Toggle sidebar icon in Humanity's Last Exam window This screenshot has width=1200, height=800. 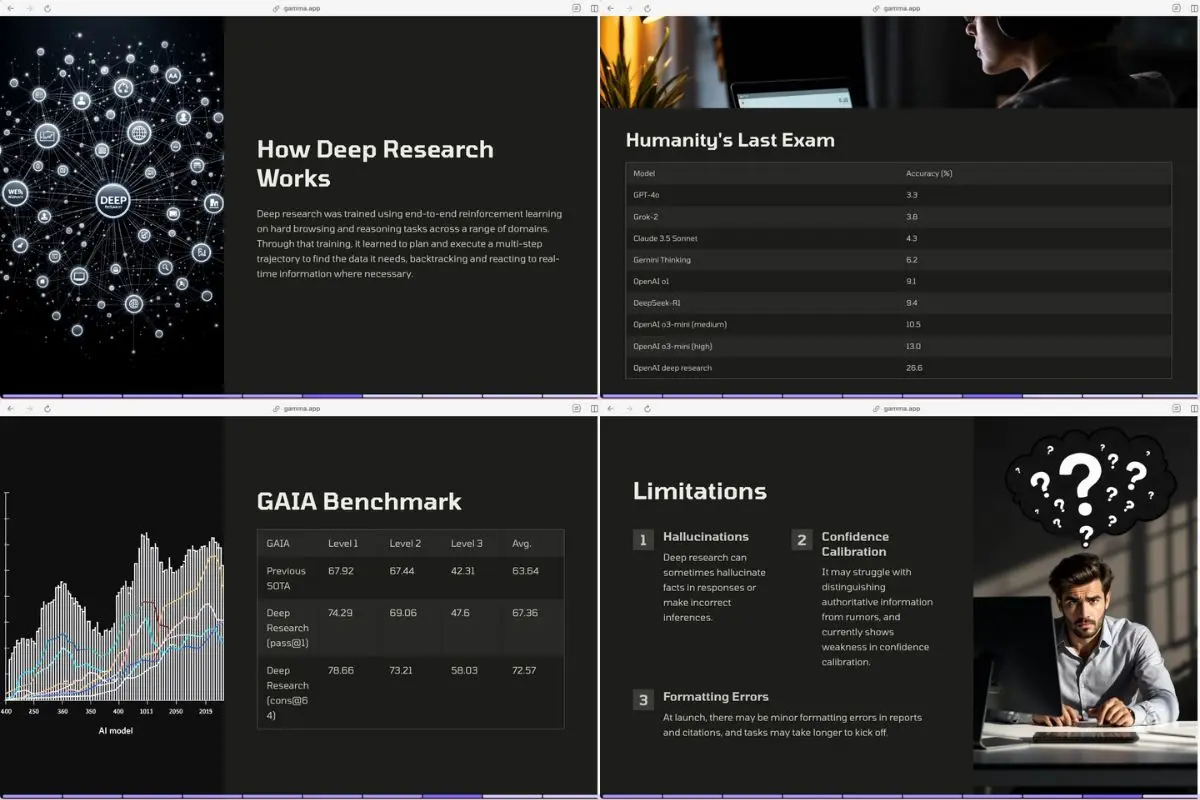click(x=1194, y=8)
